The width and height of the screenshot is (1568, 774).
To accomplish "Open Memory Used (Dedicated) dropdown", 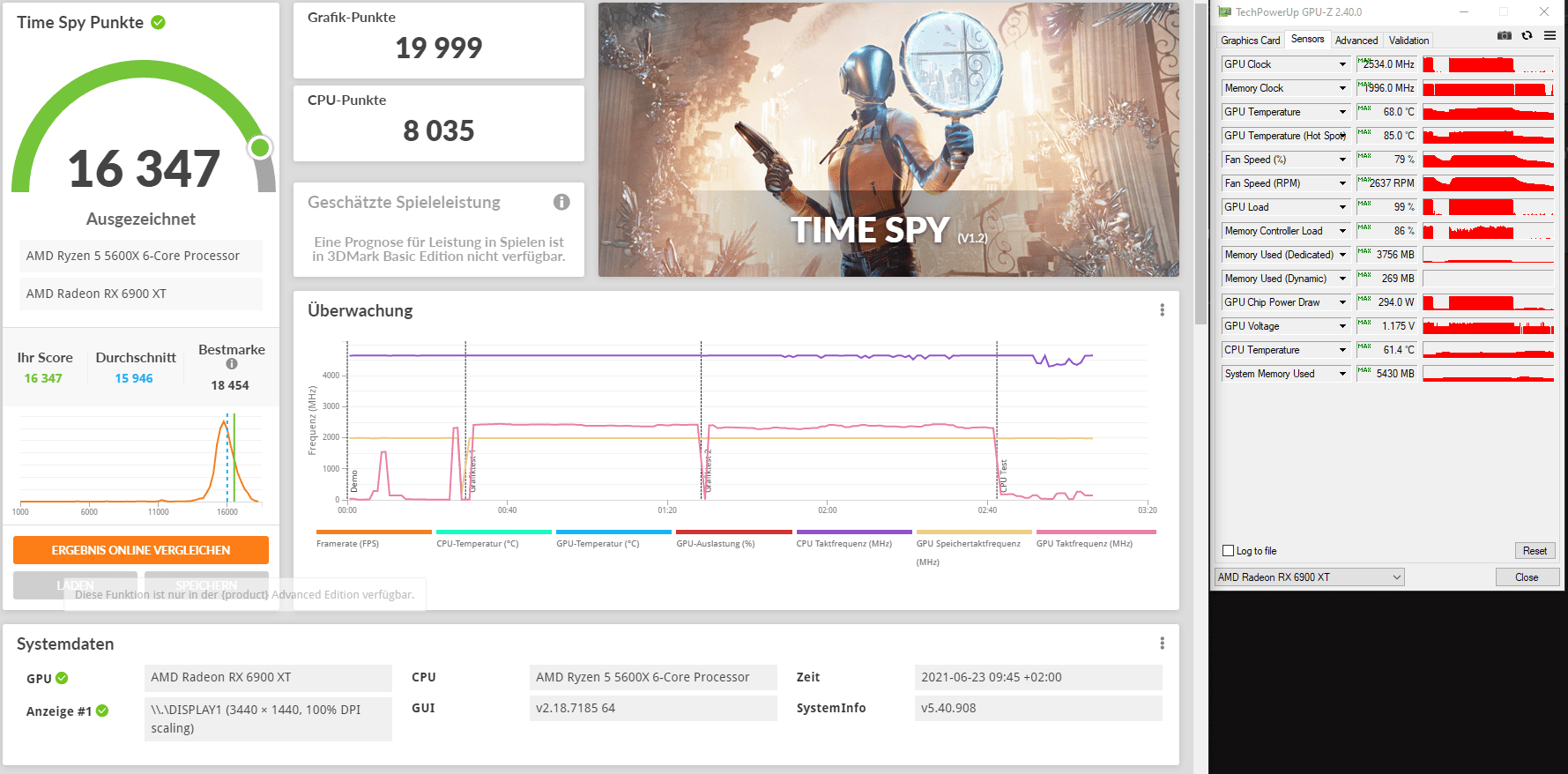I will point(1342,255).
